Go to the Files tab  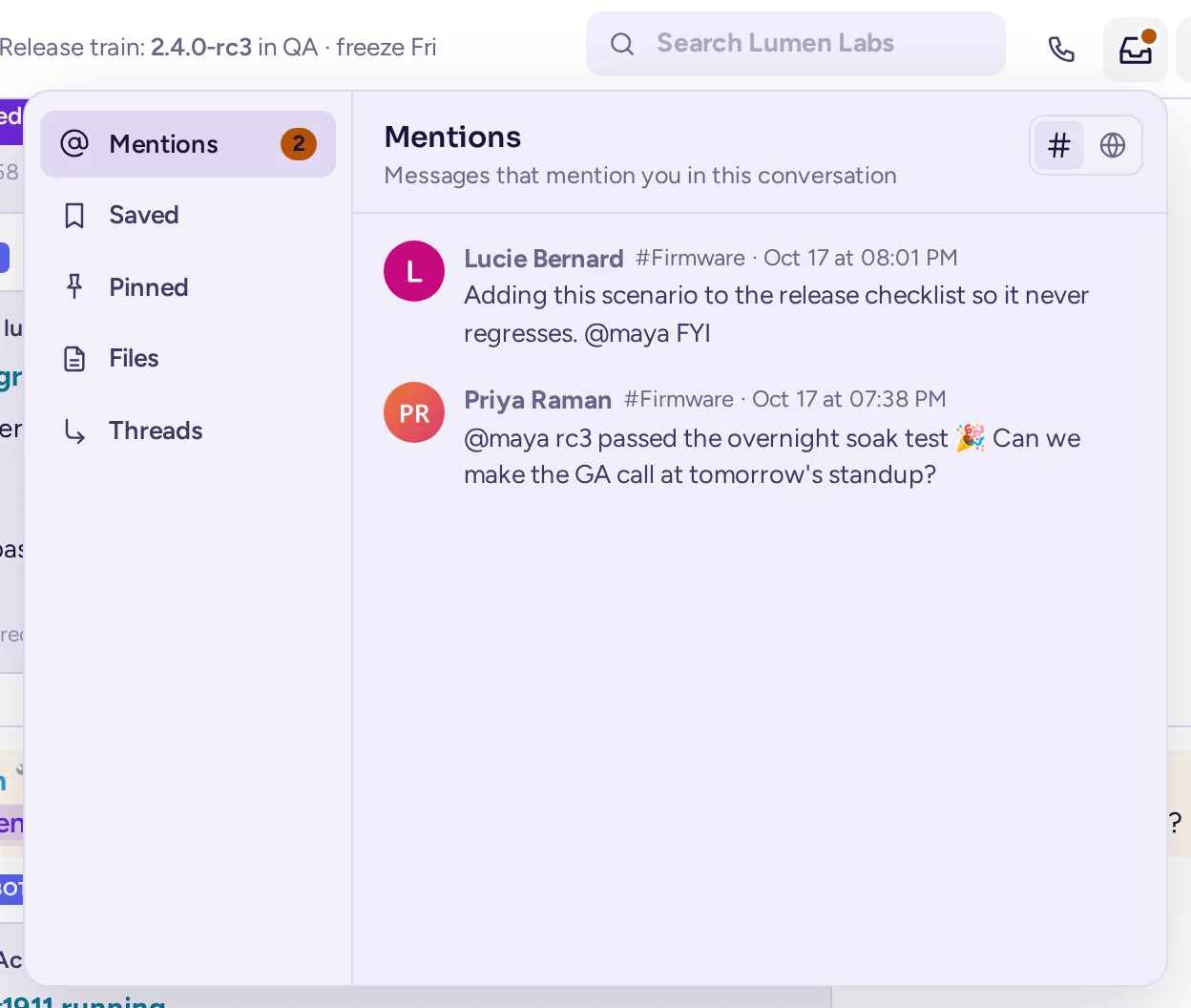coord(188,358)
